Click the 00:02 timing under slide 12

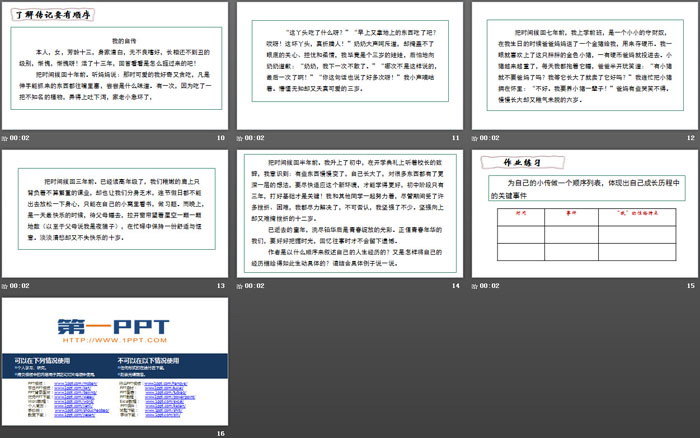coord(490,138)
